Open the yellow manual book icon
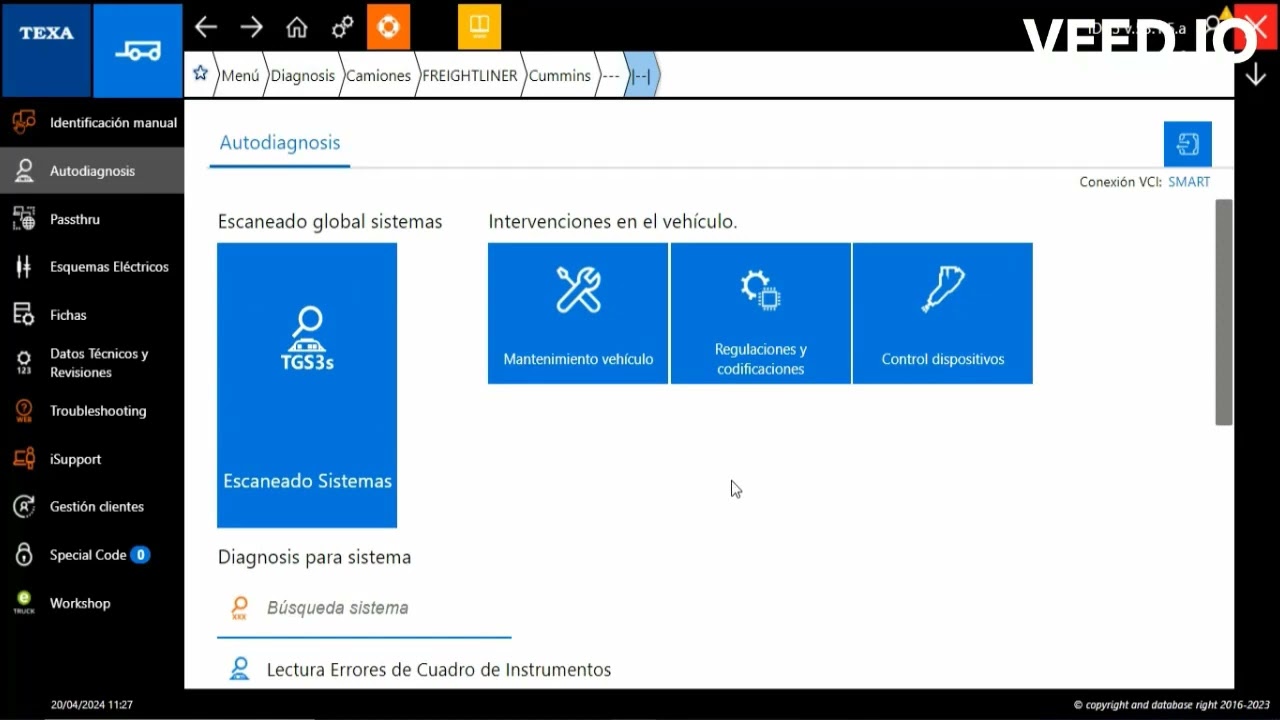Screen dimensions: 1280x720 pyautogui.click(x=479, y=26)
